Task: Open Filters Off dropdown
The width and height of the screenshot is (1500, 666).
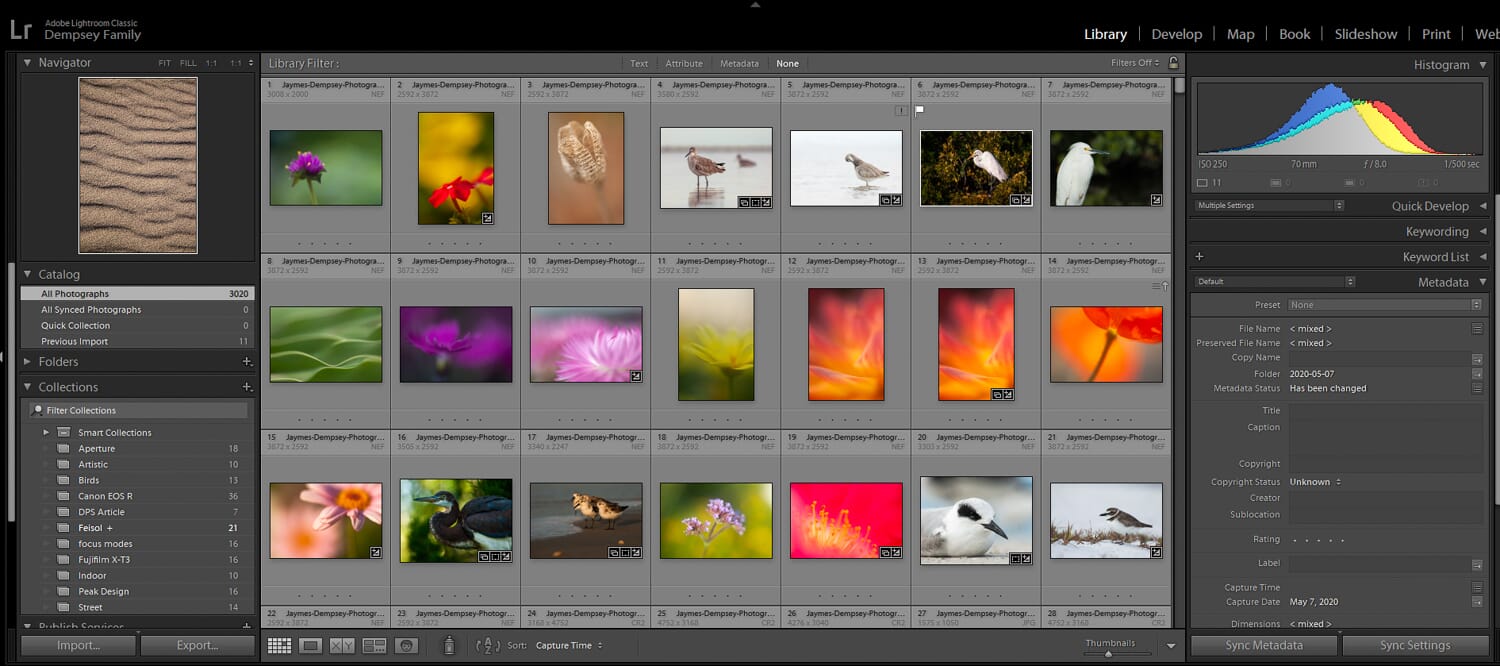Action: [x=1135, y=63]
